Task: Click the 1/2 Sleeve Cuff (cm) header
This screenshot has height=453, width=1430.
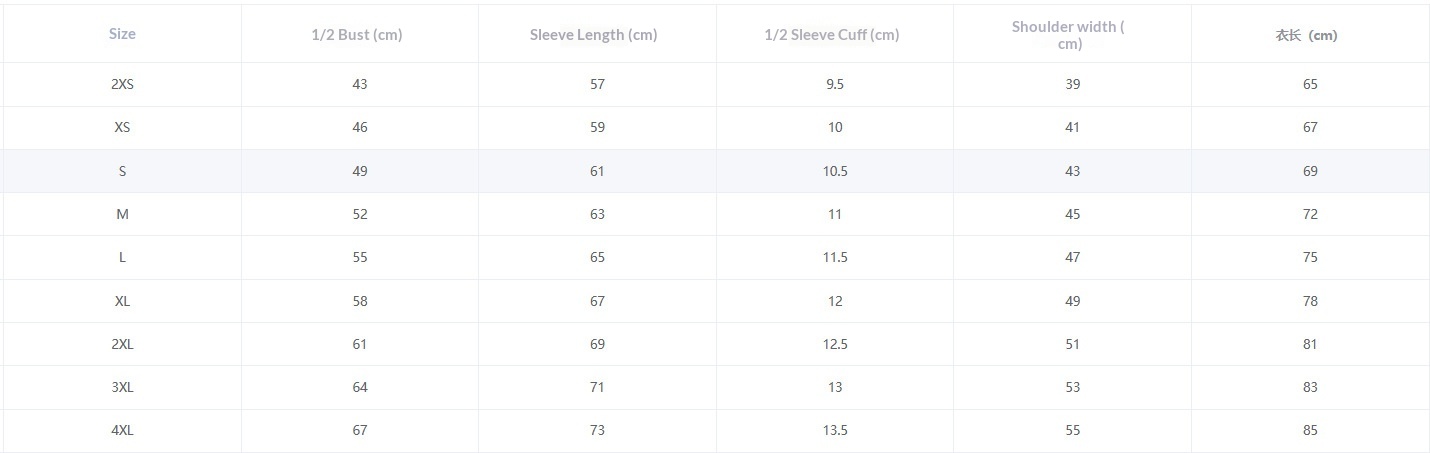Action: 832,35
